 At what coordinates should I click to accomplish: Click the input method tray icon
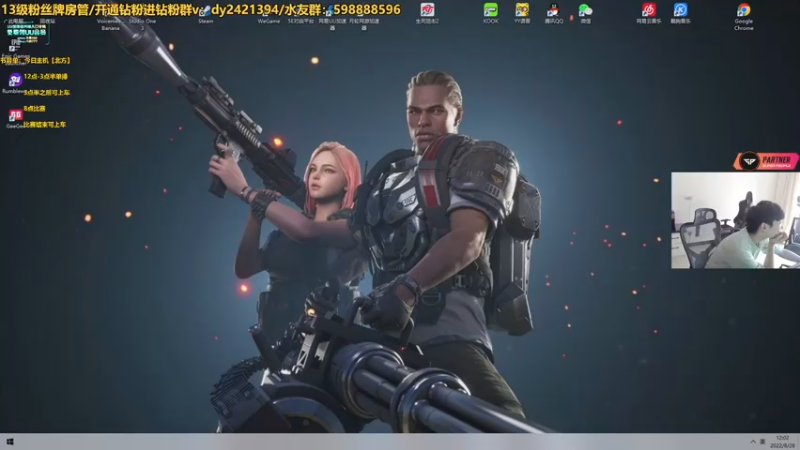pos(763,442)
